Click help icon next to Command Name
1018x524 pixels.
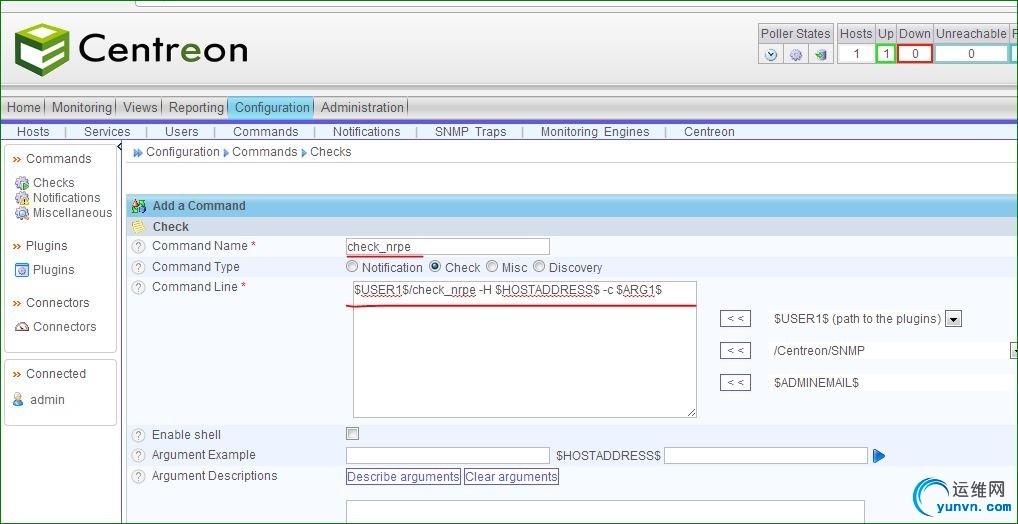point(138,247)
